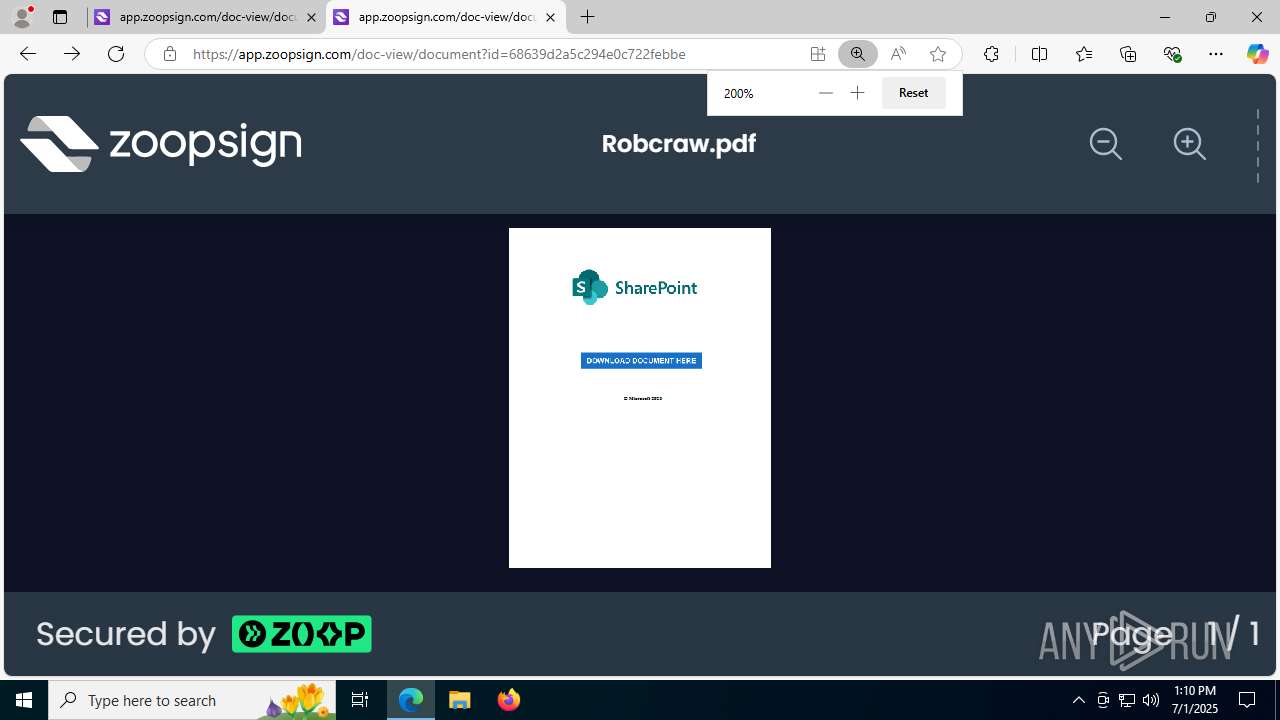The width and height of the screenshot is (1280, 720).
Task: Open a new browser tab
Action: (588, 17)
